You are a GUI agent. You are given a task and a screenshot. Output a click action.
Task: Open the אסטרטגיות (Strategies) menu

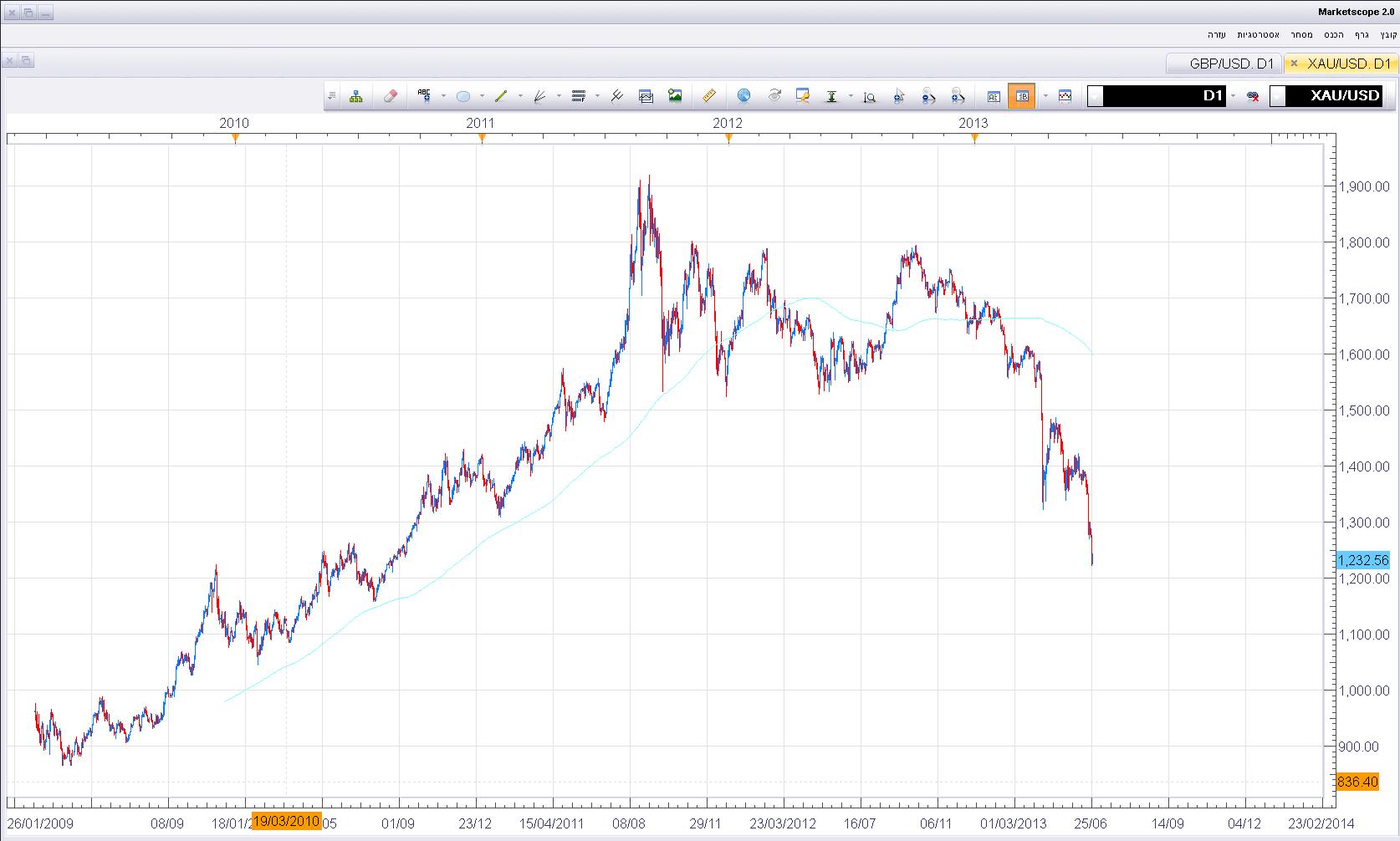click(x=1258, y=34)
